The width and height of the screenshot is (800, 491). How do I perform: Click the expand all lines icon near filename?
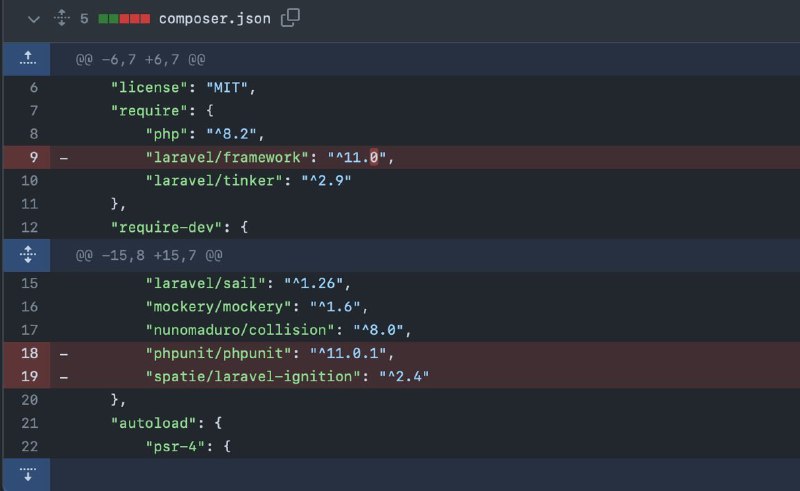(62, 18)
